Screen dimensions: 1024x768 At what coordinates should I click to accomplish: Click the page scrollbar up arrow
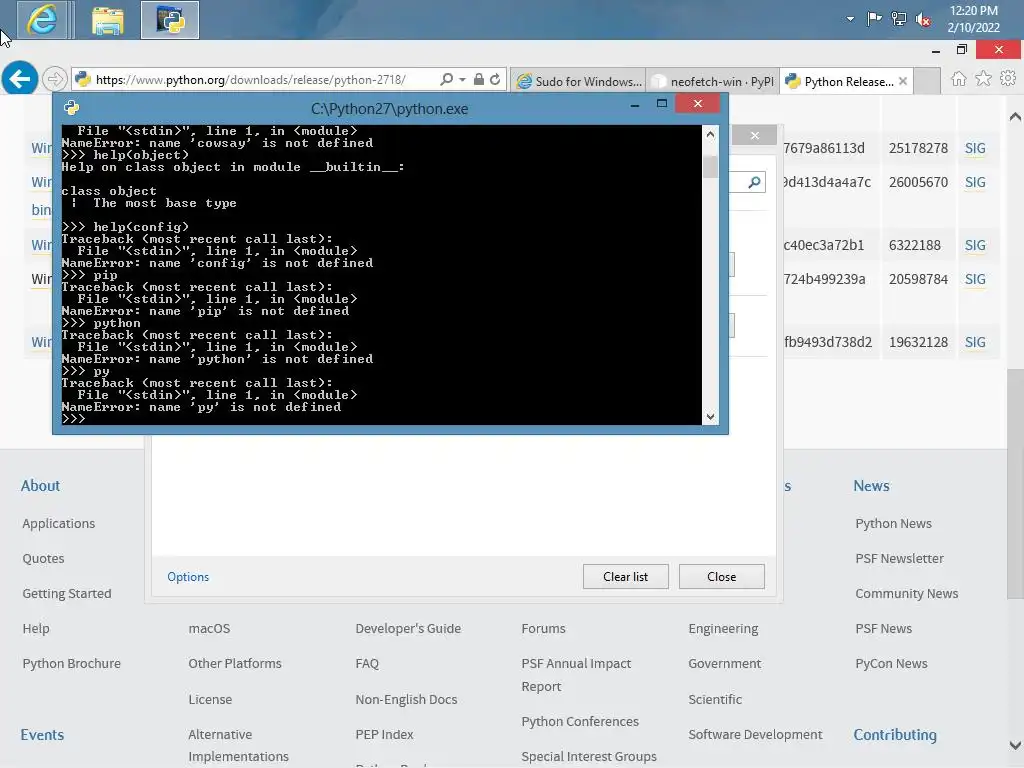[1015, 117]
